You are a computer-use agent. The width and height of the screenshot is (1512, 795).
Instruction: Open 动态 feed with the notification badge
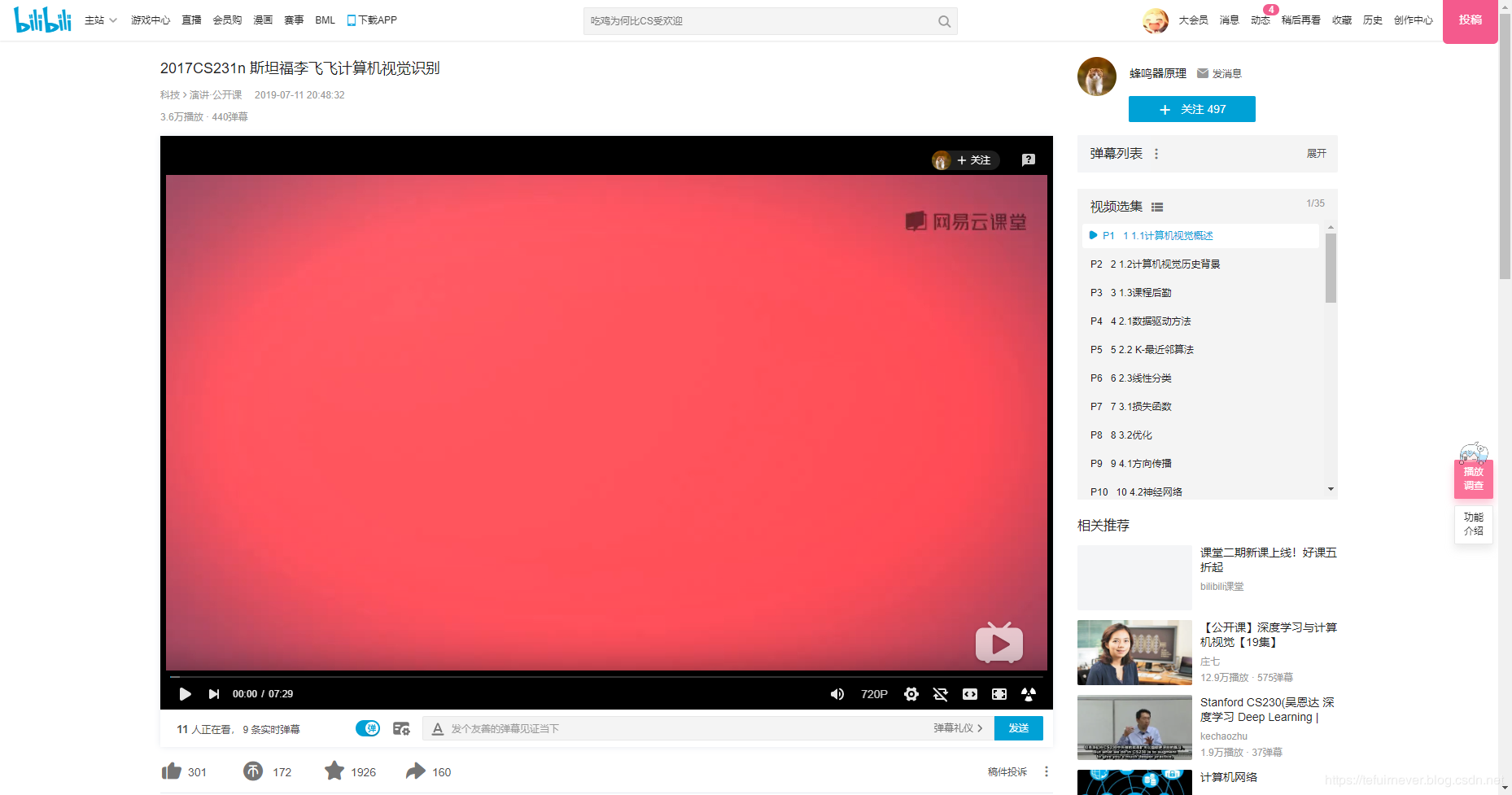[x=1261, y=20]
